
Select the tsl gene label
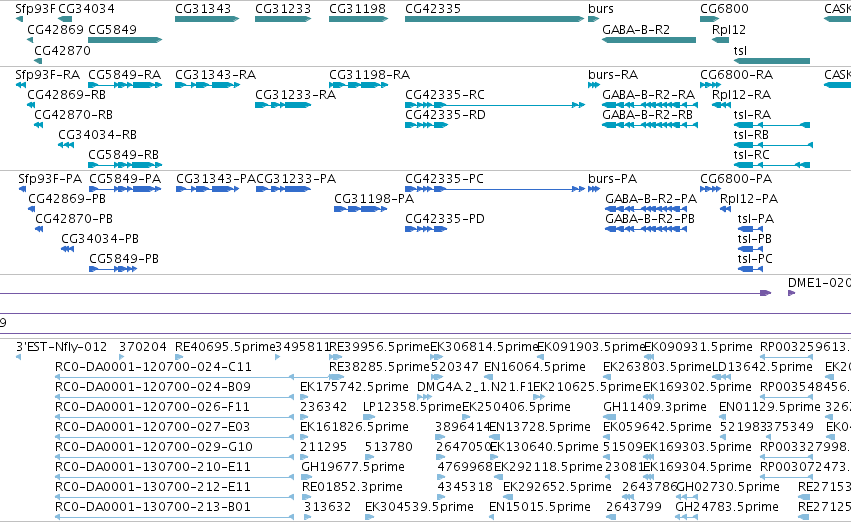coord(740,50)
